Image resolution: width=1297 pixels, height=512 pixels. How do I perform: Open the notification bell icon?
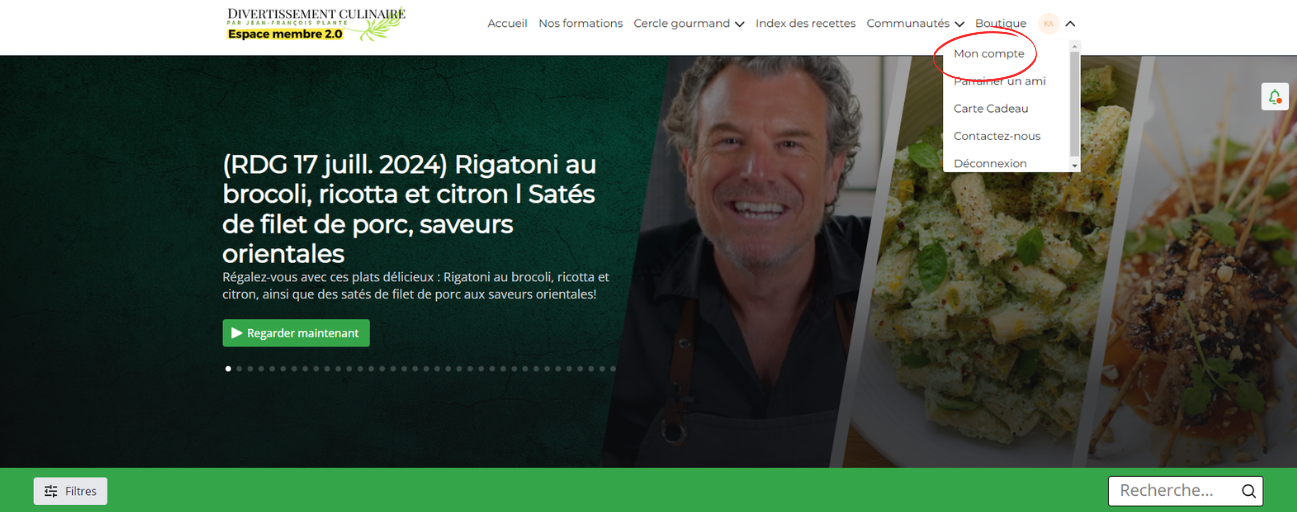pyautogui.click(x=1275, y=96)
